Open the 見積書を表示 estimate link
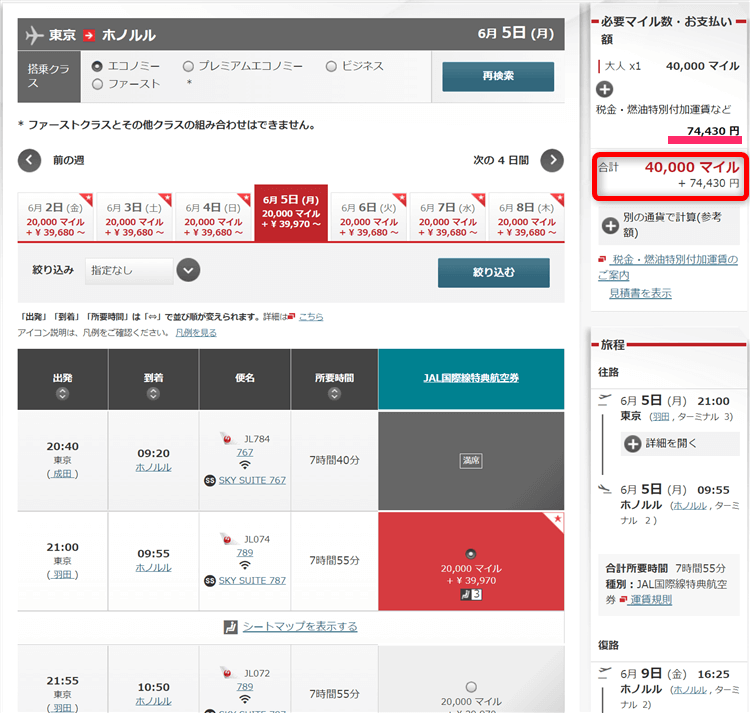The height and width of the screenshot is (713, 750). (x=640, y=293)
